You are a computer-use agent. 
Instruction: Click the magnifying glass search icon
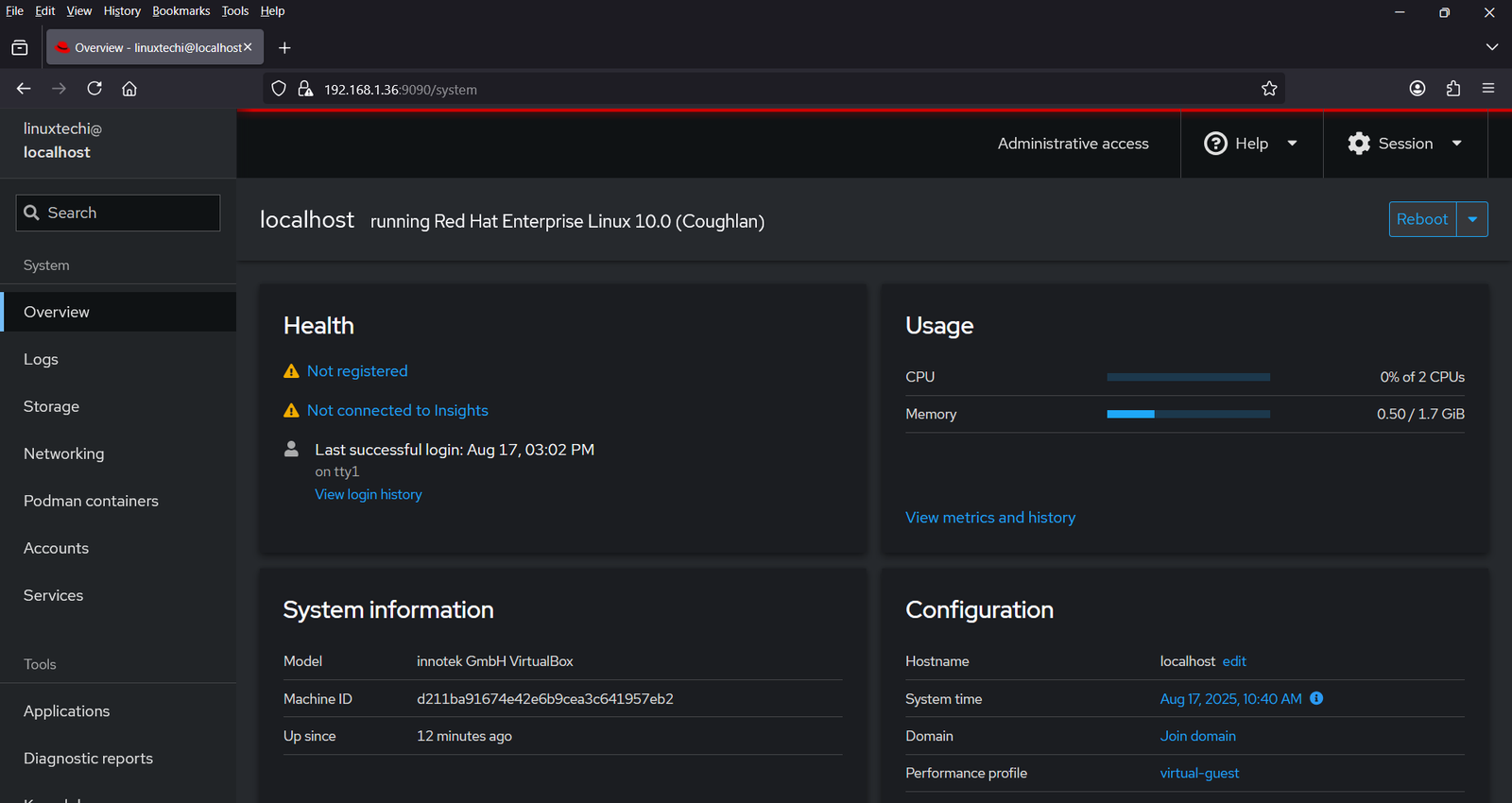(x=31, y=213)
